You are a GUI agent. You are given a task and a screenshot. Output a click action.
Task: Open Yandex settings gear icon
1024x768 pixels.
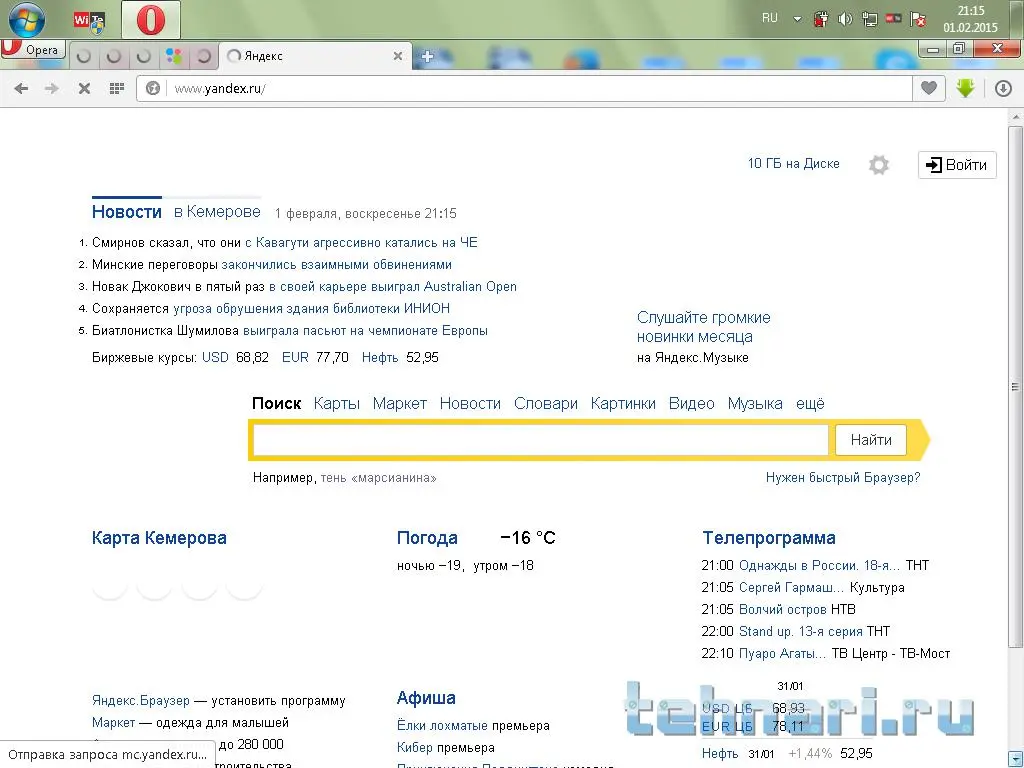point(879,165)
